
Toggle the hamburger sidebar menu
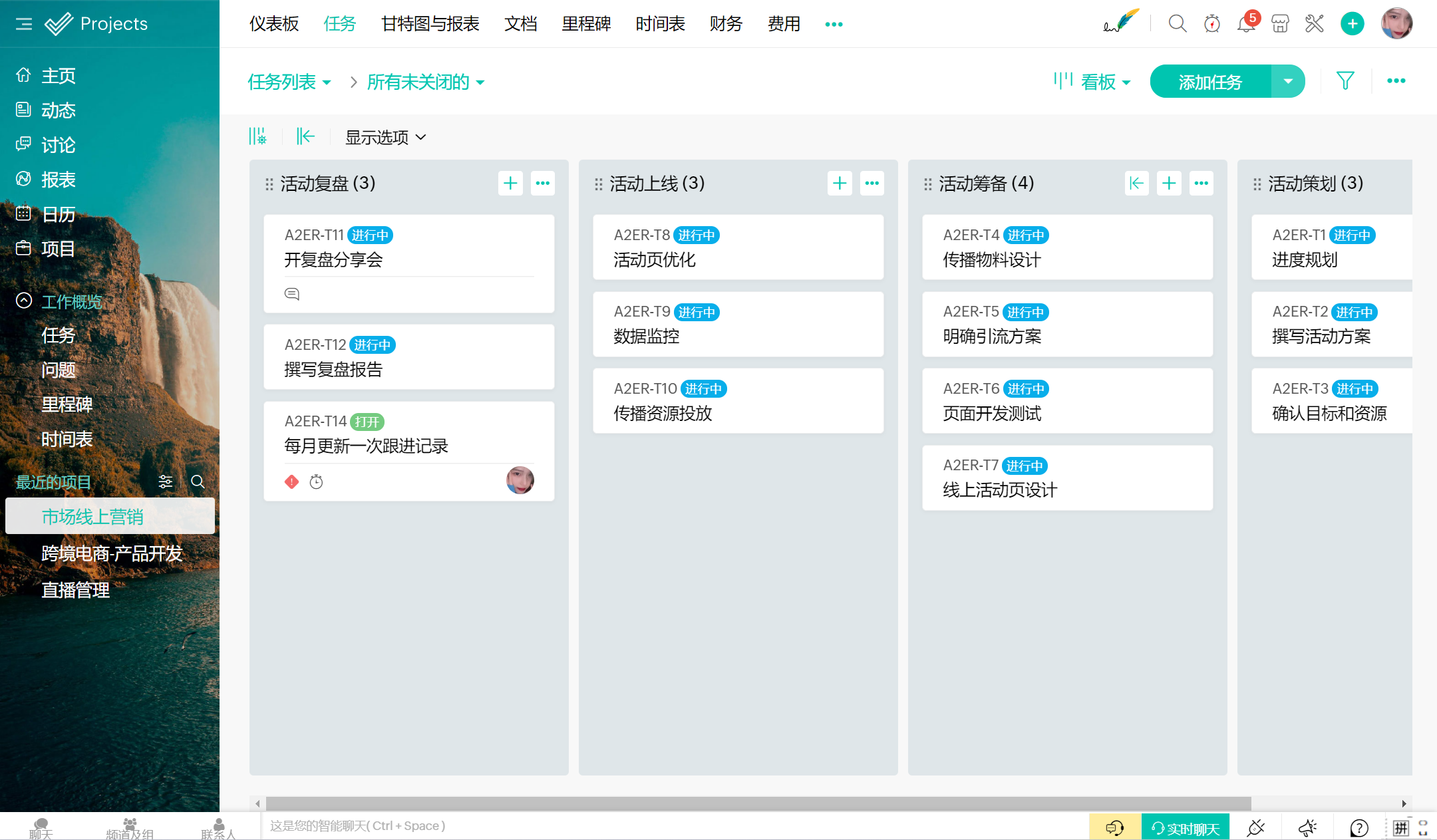[x=24, y=25]
